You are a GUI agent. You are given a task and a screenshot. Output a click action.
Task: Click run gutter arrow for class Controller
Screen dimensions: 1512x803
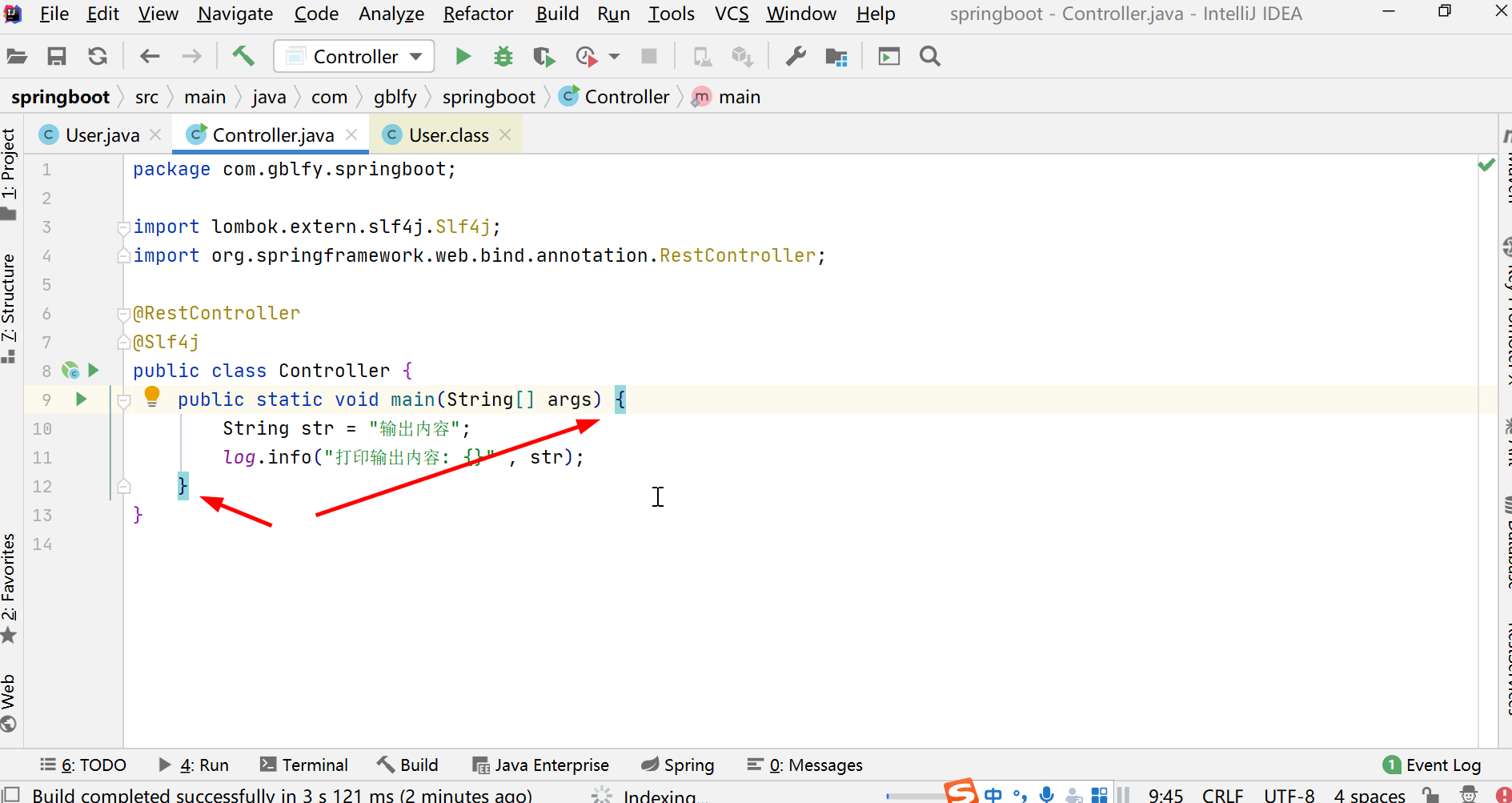pyautogui.click(x=94, y=370)
